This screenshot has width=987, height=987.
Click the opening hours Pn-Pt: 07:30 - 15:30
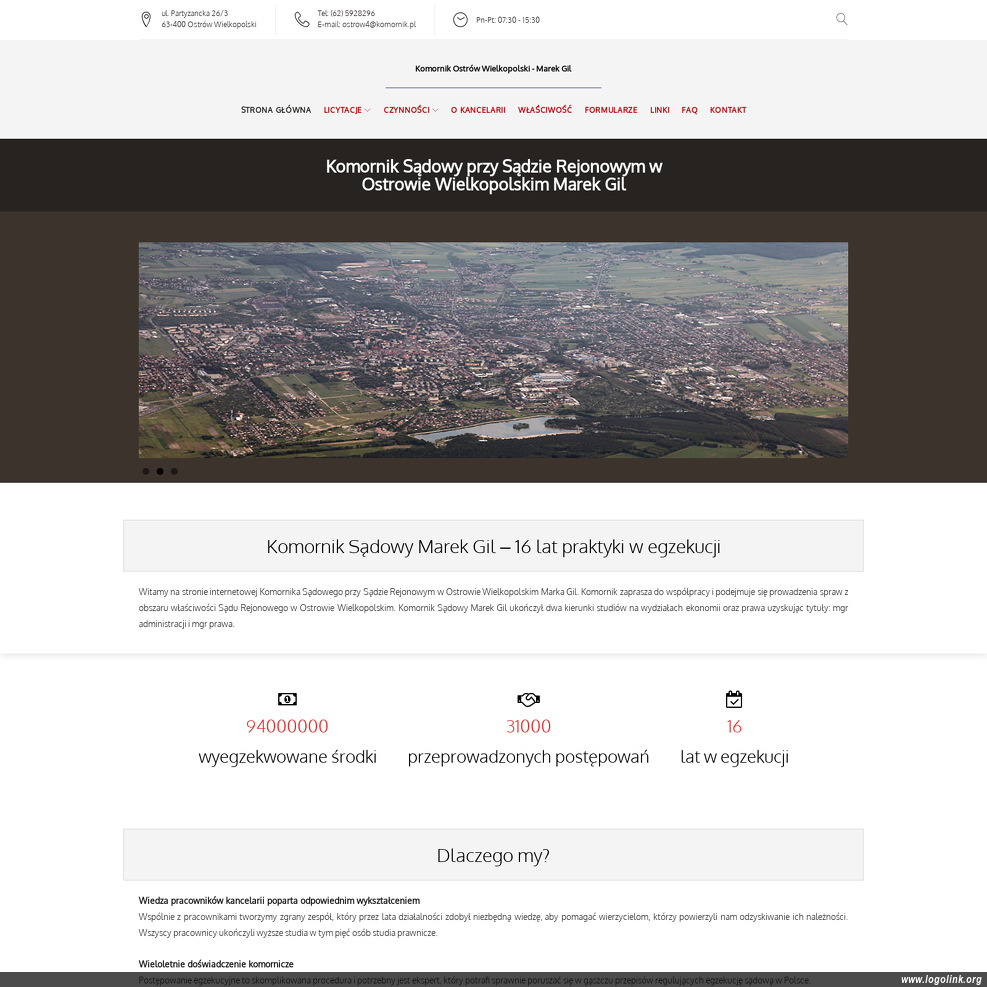tap(508, 20)
